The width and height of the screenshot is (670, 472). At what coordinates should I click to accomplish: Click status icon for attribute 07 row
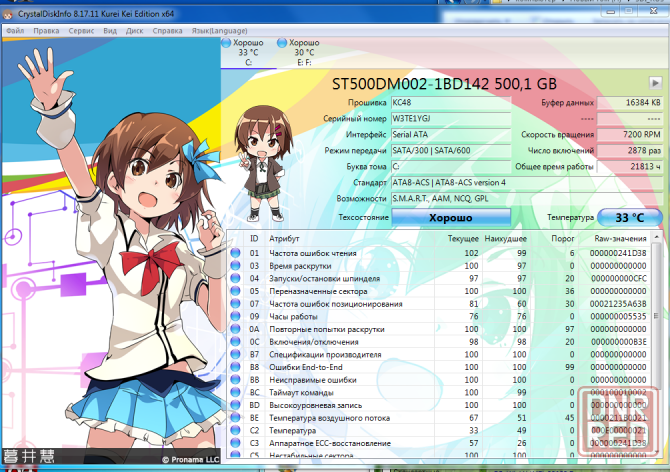[x=235, y=304]
